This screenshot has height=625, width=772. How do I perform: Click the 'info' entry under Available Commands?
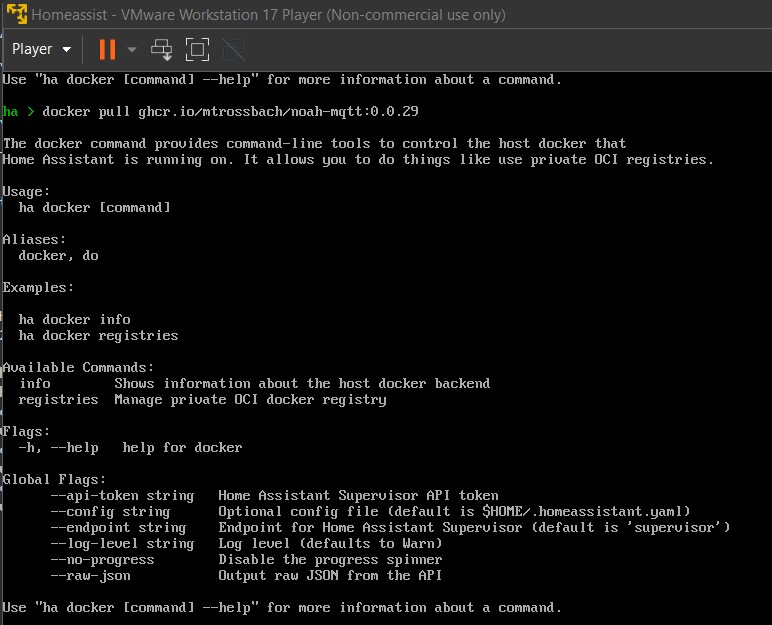[35, 384]
